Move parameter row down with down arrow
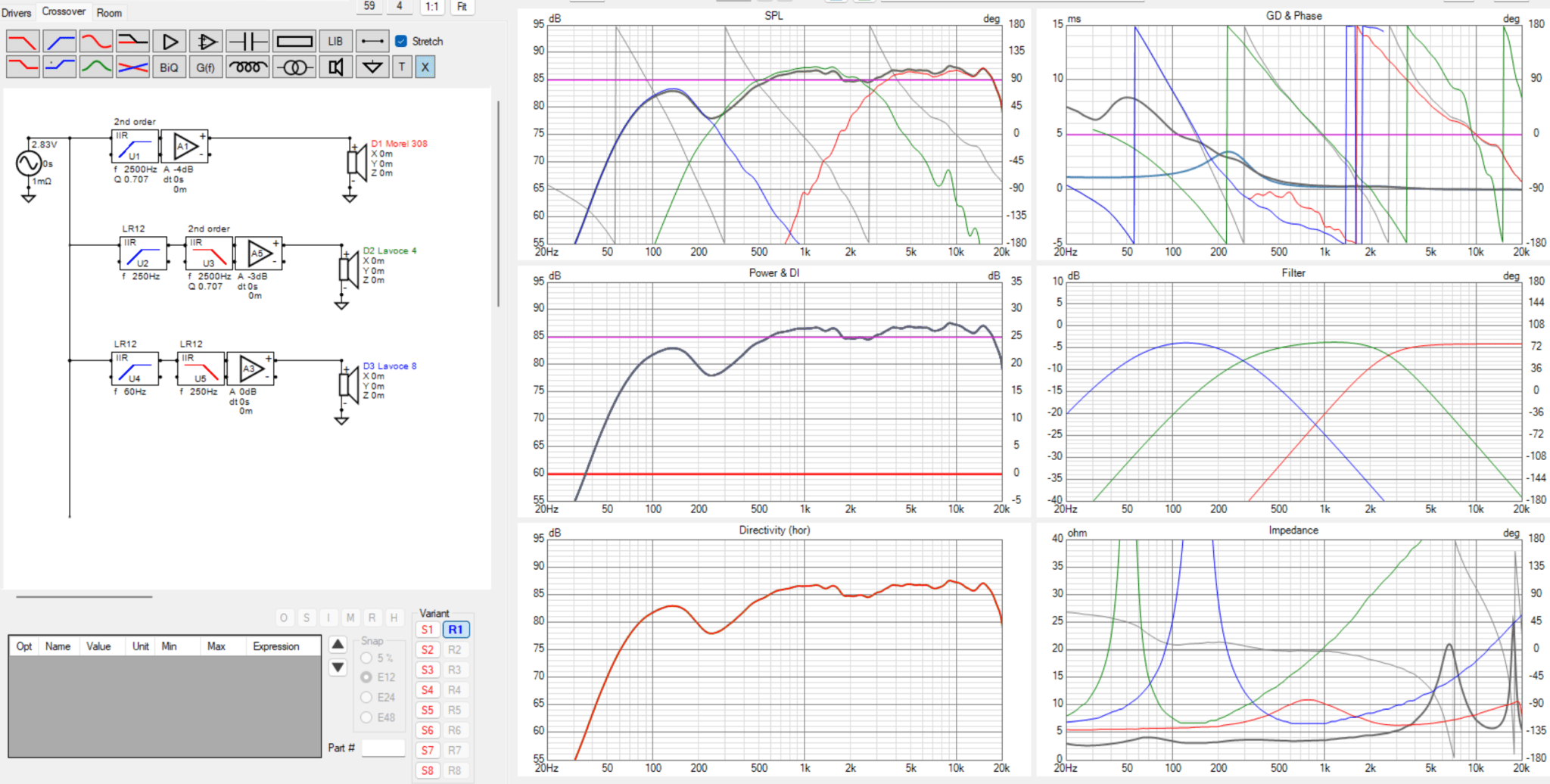Image resolution: width=1550 pixels, height=784 pixels. point(338,667)
